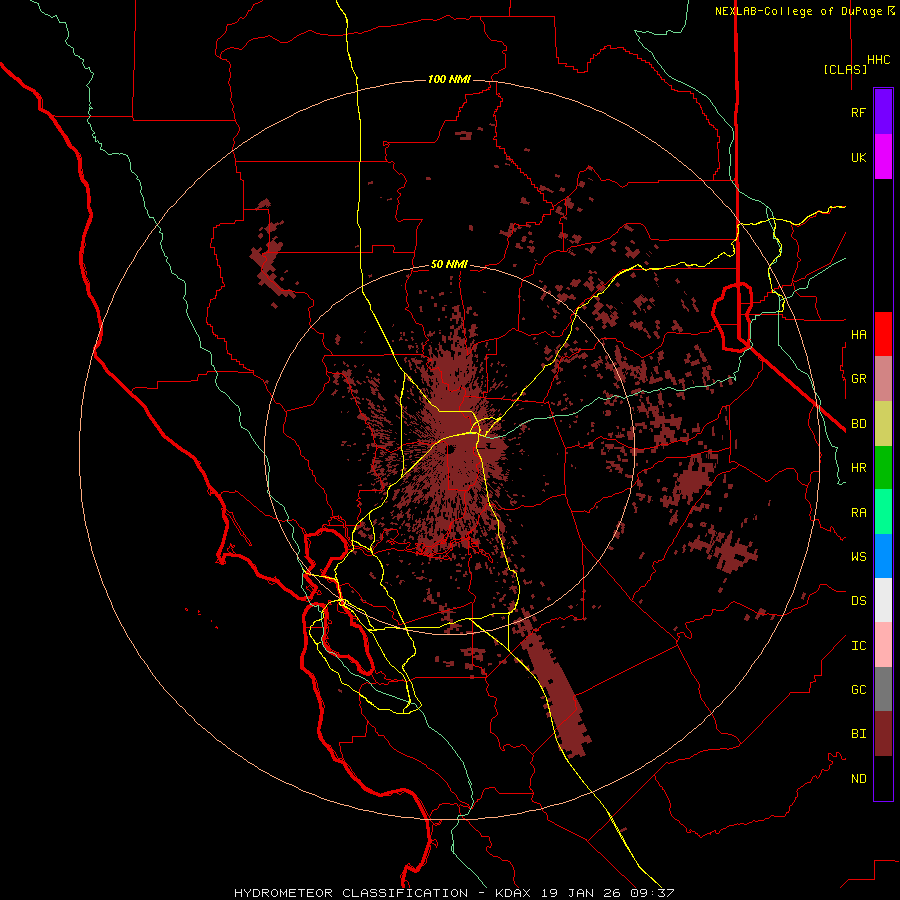Click the WS blue legend swatch

883,556
